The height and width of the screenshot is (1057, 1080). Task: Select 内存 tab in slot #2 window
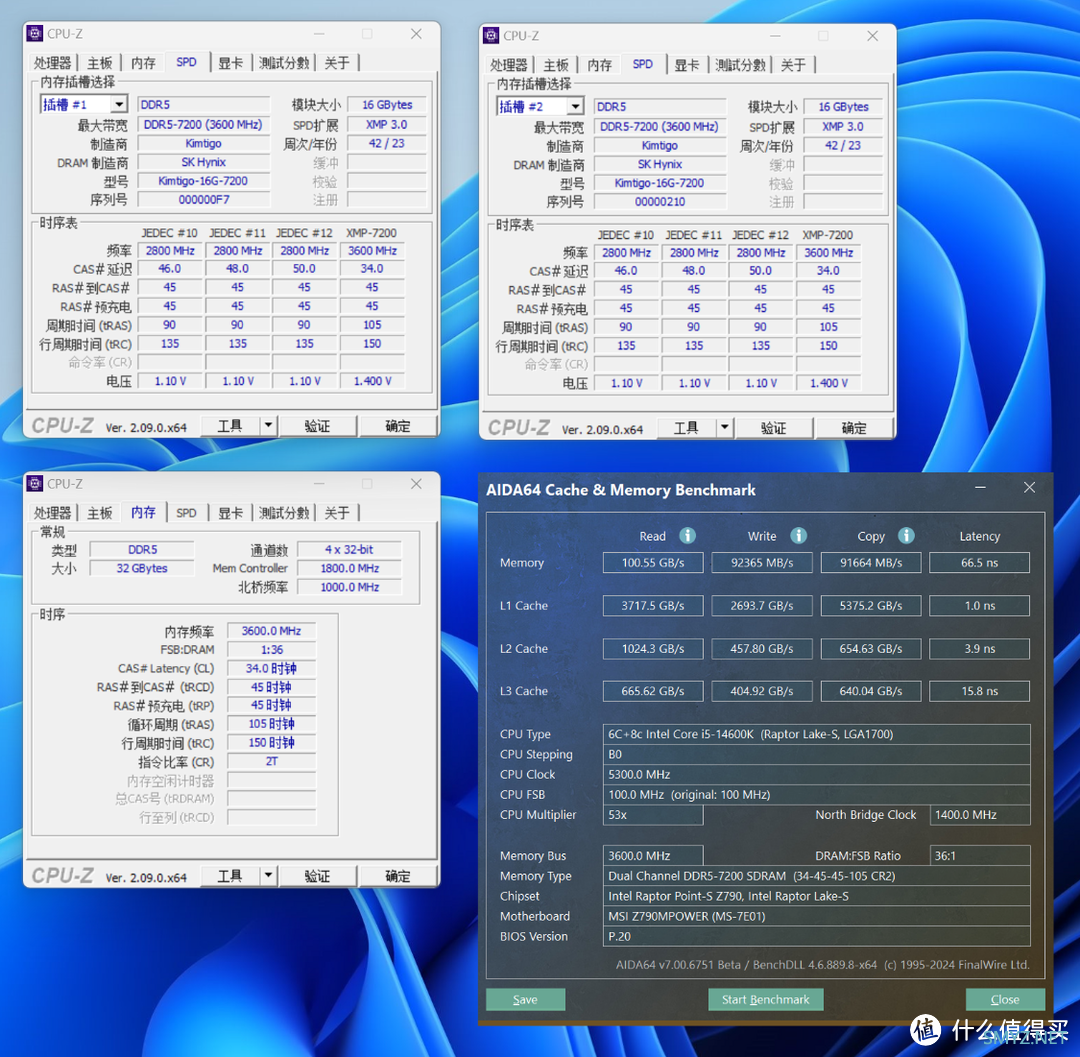pos(599,65)
